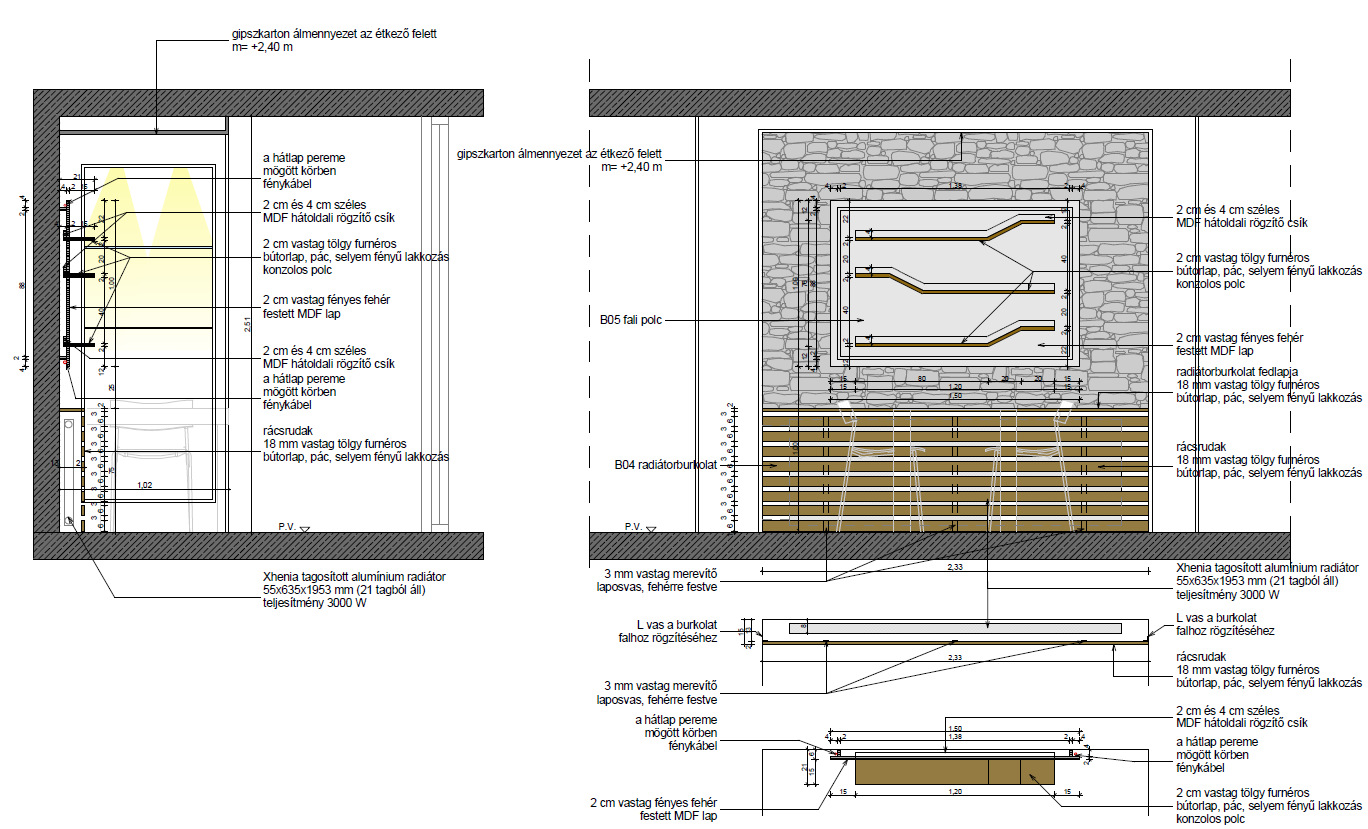The width and height of the screenshot is (1368, 829).
Task: Click the "B04 radiátorburkolat" label
Action: click(663, 465)
